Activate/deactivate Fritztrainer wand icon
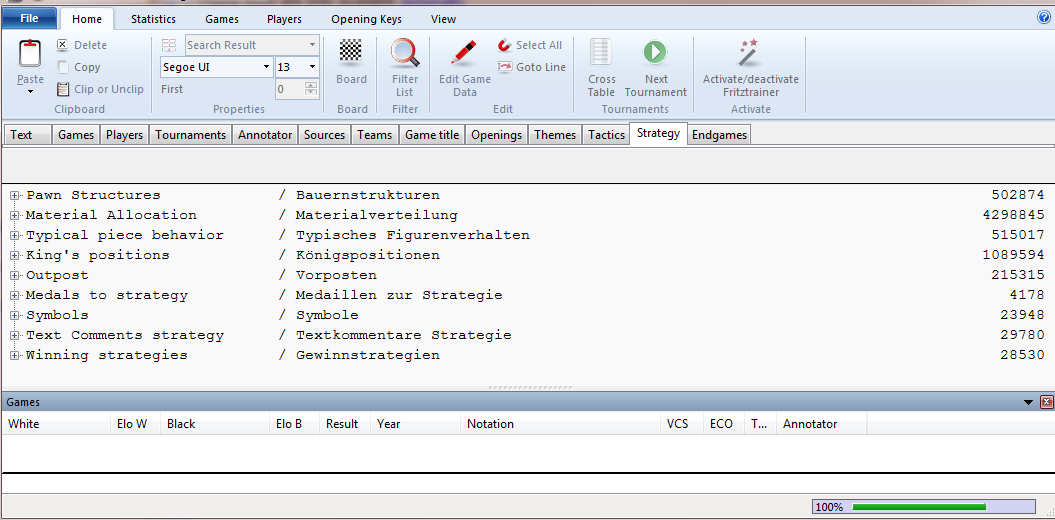This screenshot has height=520, width=1055. point(749,54)
